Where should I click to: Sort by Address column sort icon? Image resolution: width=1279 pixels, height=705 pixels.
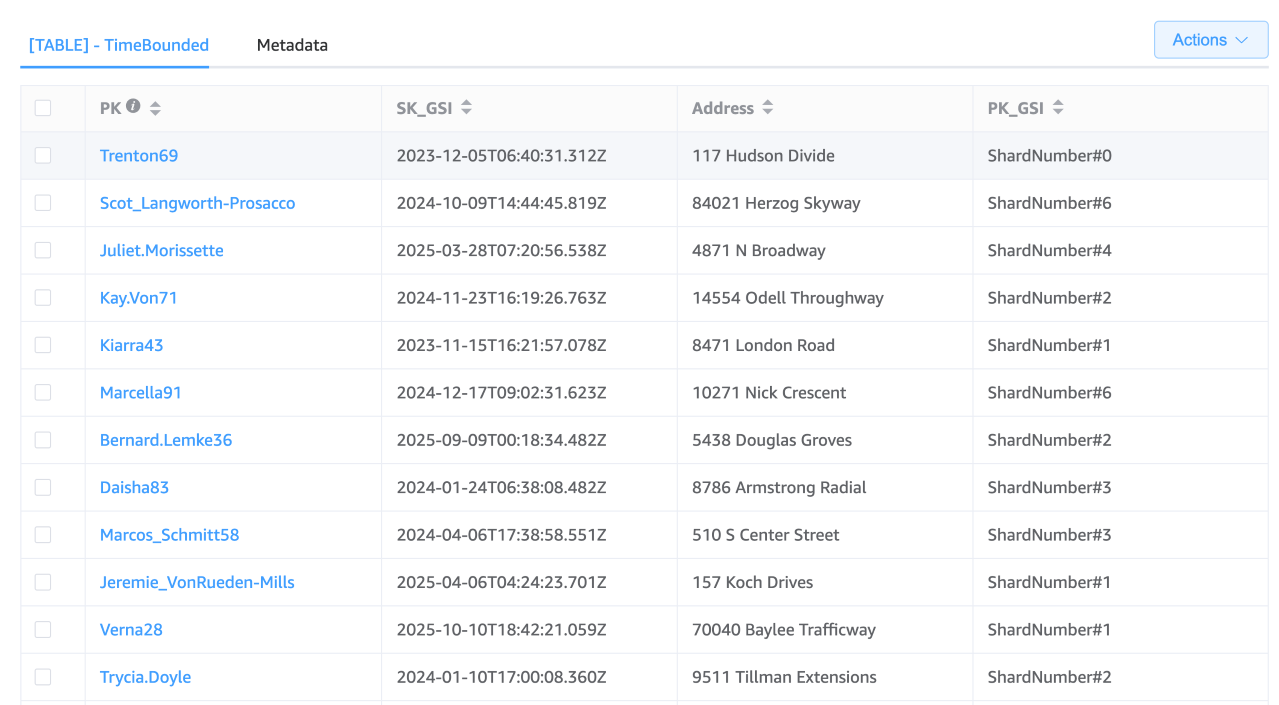(767, 108)
